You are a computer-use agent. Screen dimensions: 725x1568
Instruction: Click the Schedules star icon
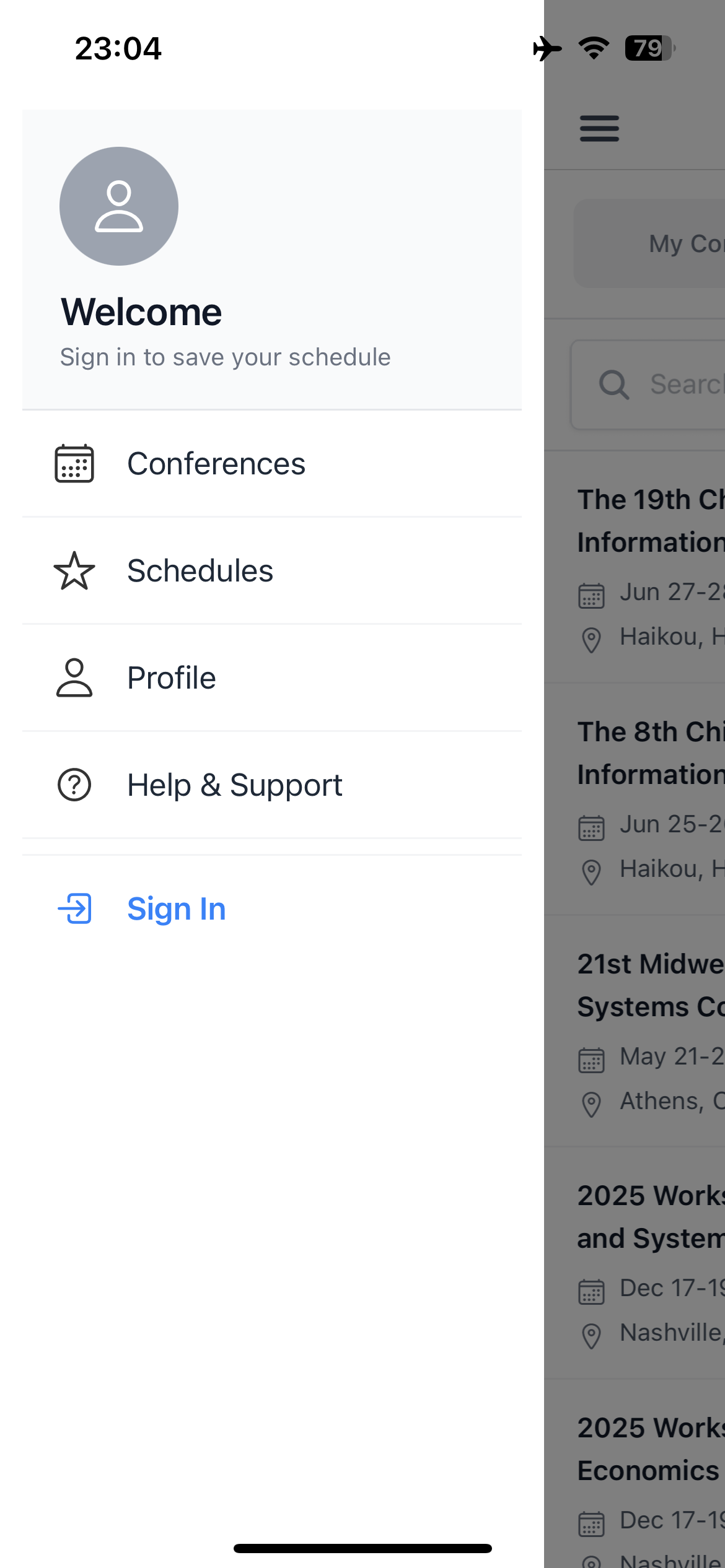[x=74, y=571]
